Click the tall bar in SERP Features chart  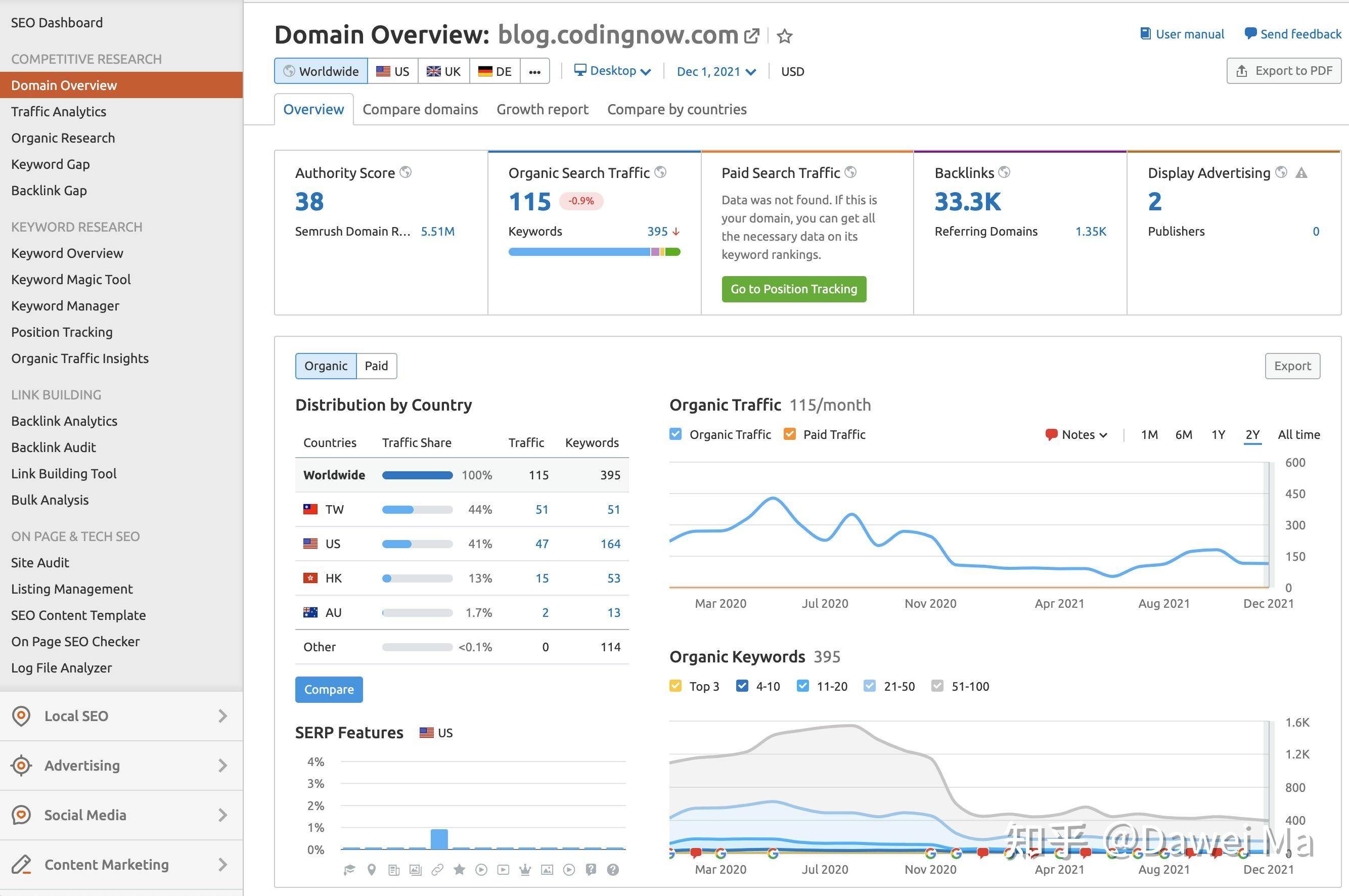pos(439,839)
